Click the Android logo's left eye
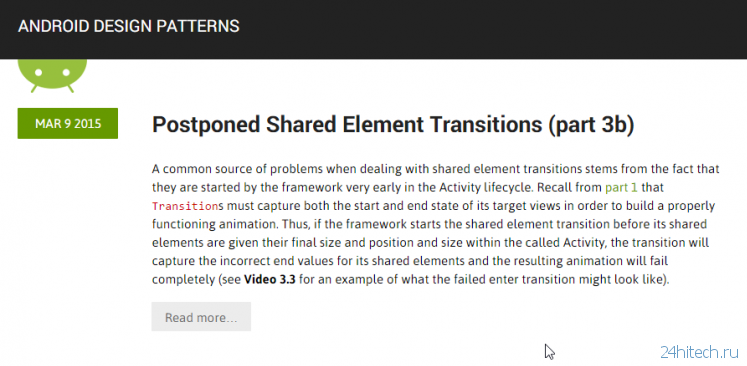This screenshot has height=366, width=747. [39, 73]
